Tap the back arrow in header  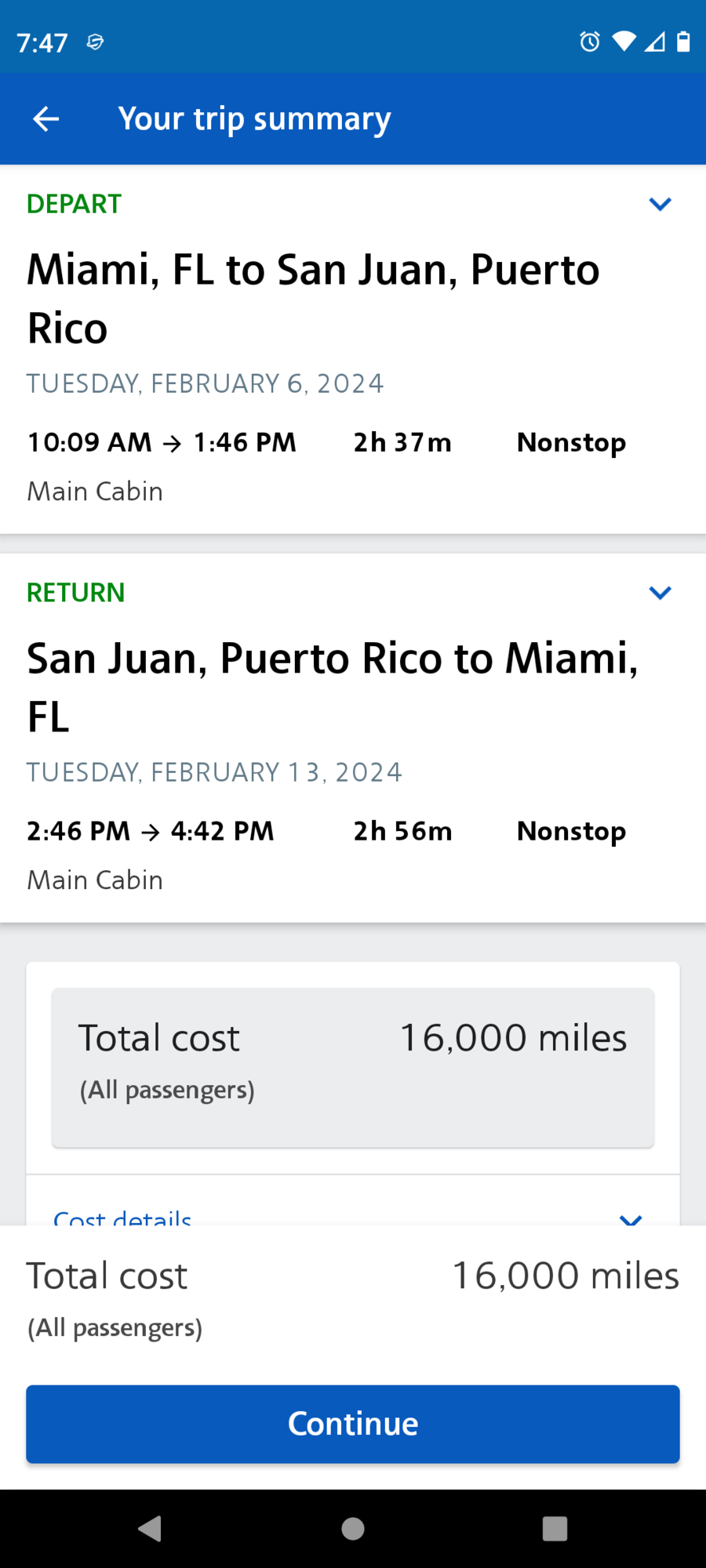[x=46, y=119]
